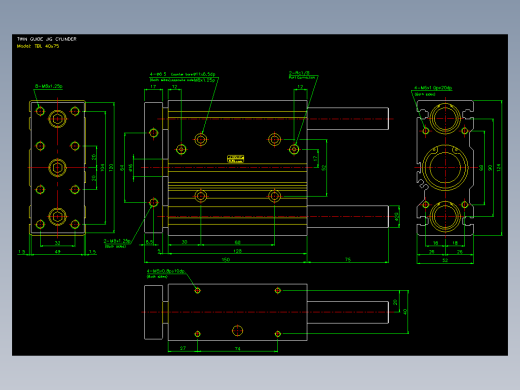Image resolution: width=520 pixels, height=390 pixels.
Task: Select the '2-Rc1/8' port connection callout
Action: point(299,73)
